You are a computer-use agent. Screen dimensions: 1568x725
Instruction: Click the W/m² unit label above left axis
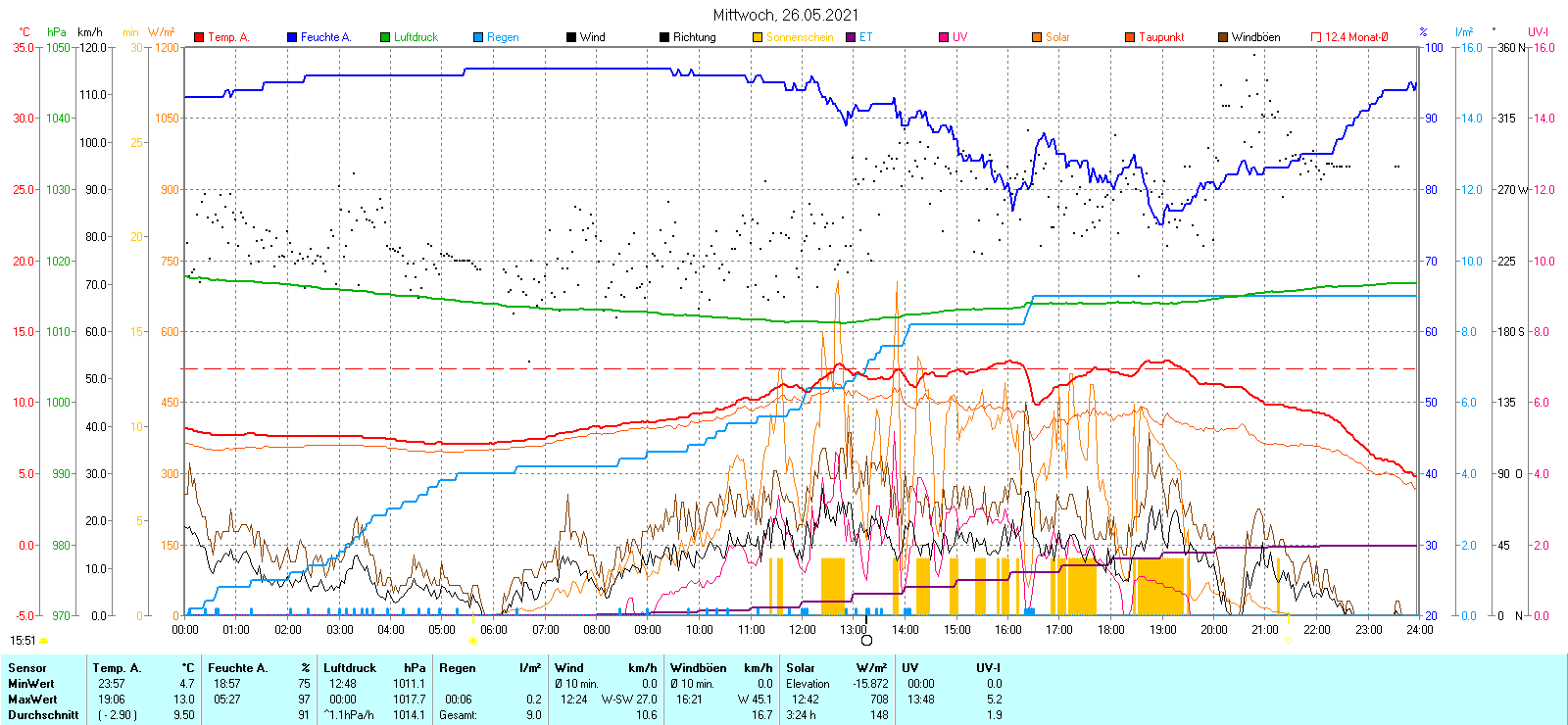coord(162,32)
